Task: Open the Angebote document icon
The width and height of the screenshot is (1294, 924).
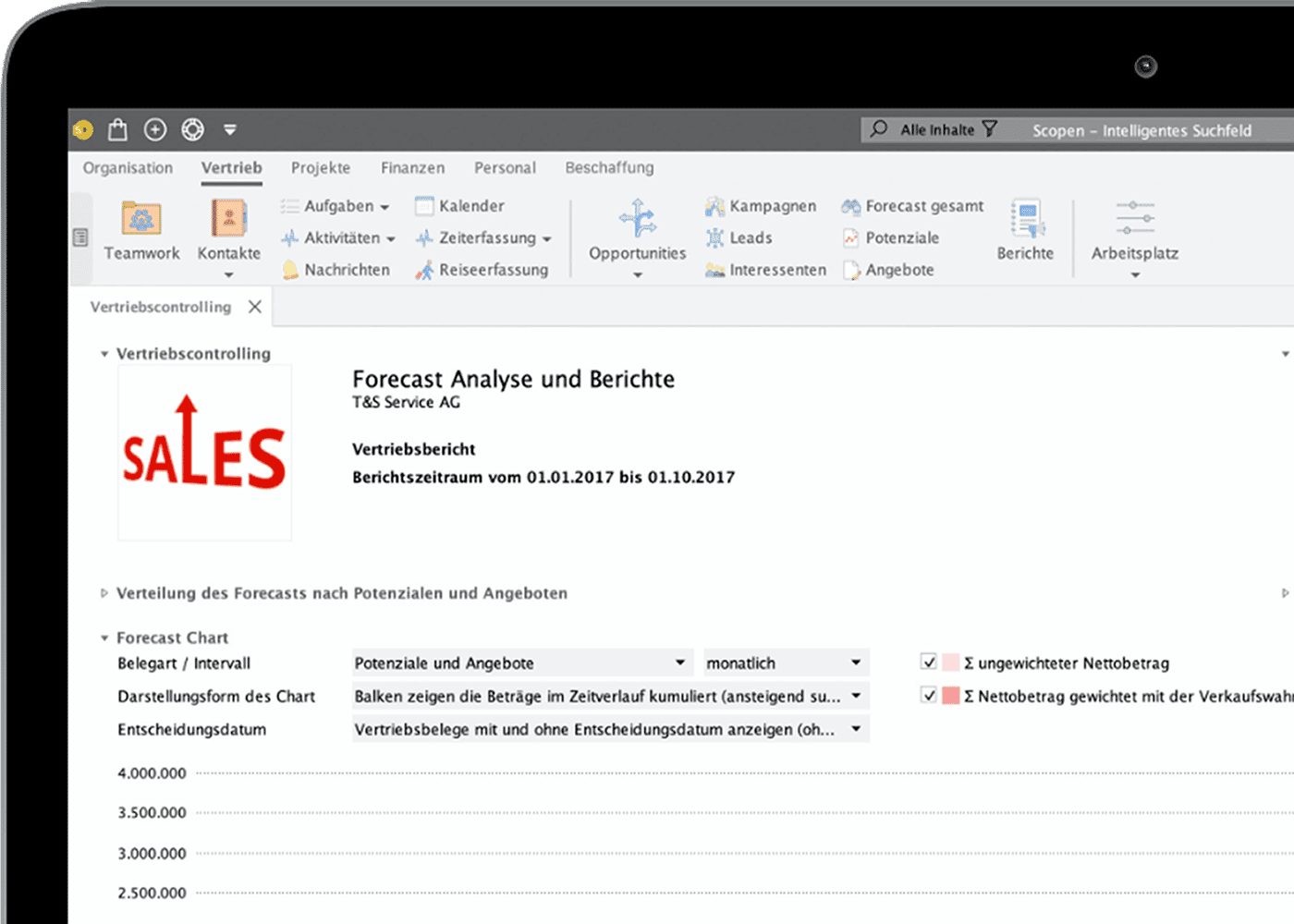Action: (x=850, y=270)
